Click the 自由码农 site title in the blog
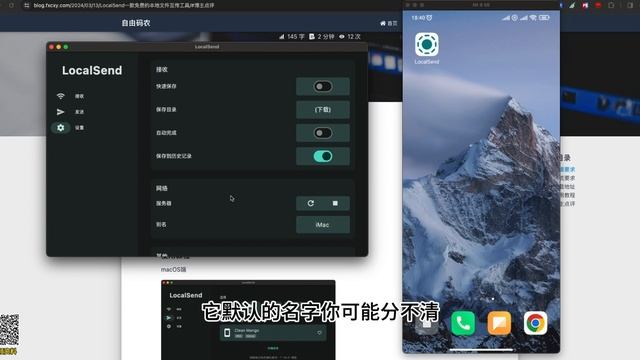 136,23
